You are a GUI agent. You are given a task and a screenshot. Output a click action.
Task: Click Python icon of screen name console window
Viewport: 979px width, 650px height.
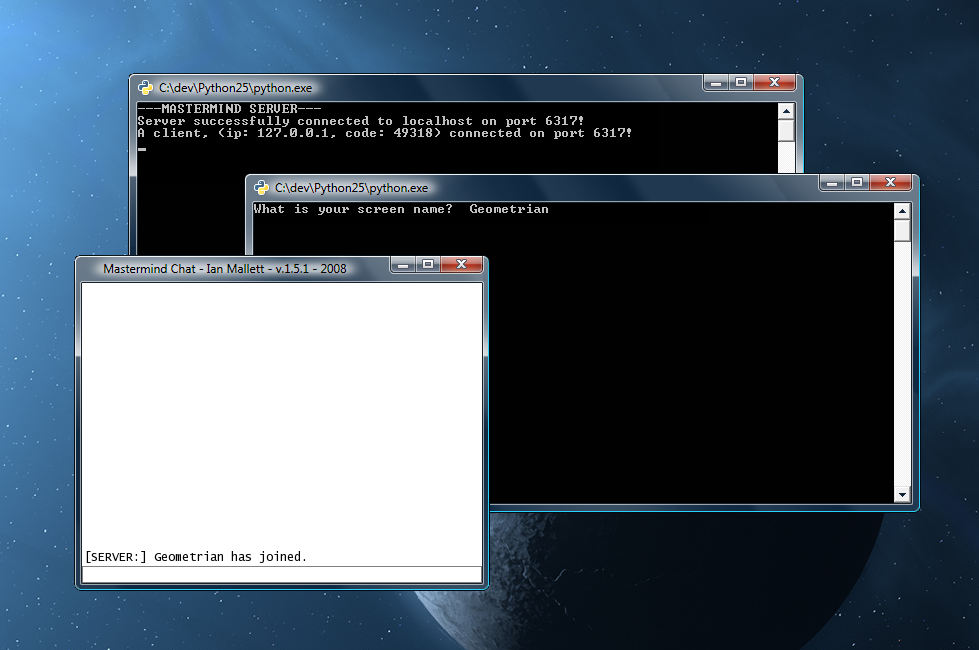(262, 188)
